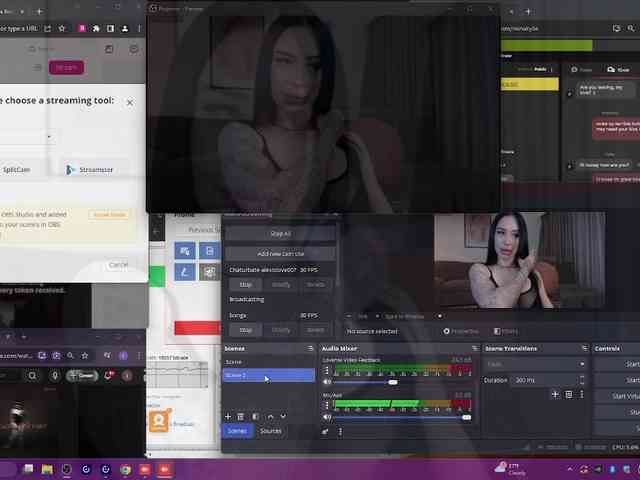Add a new scene with plus icon
The width and height of the screenshot is (640, 480).
(x=228, y=416)
